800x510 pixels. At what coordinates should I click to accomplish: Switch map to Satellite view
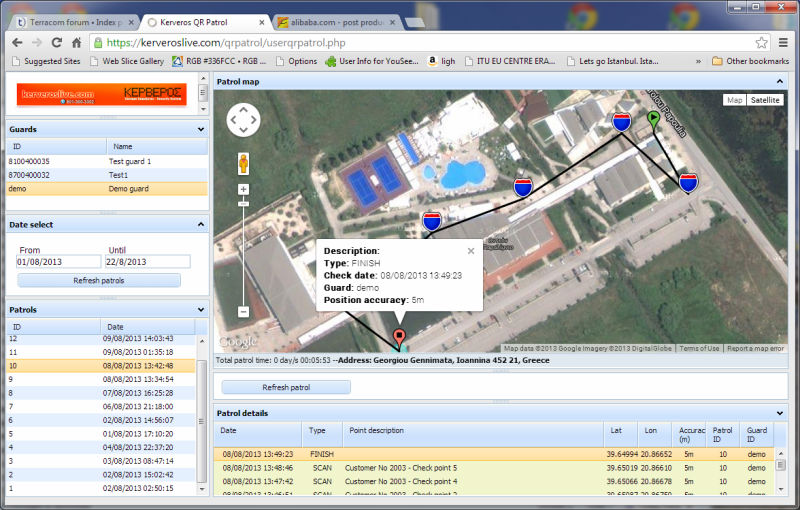[765, 100]
